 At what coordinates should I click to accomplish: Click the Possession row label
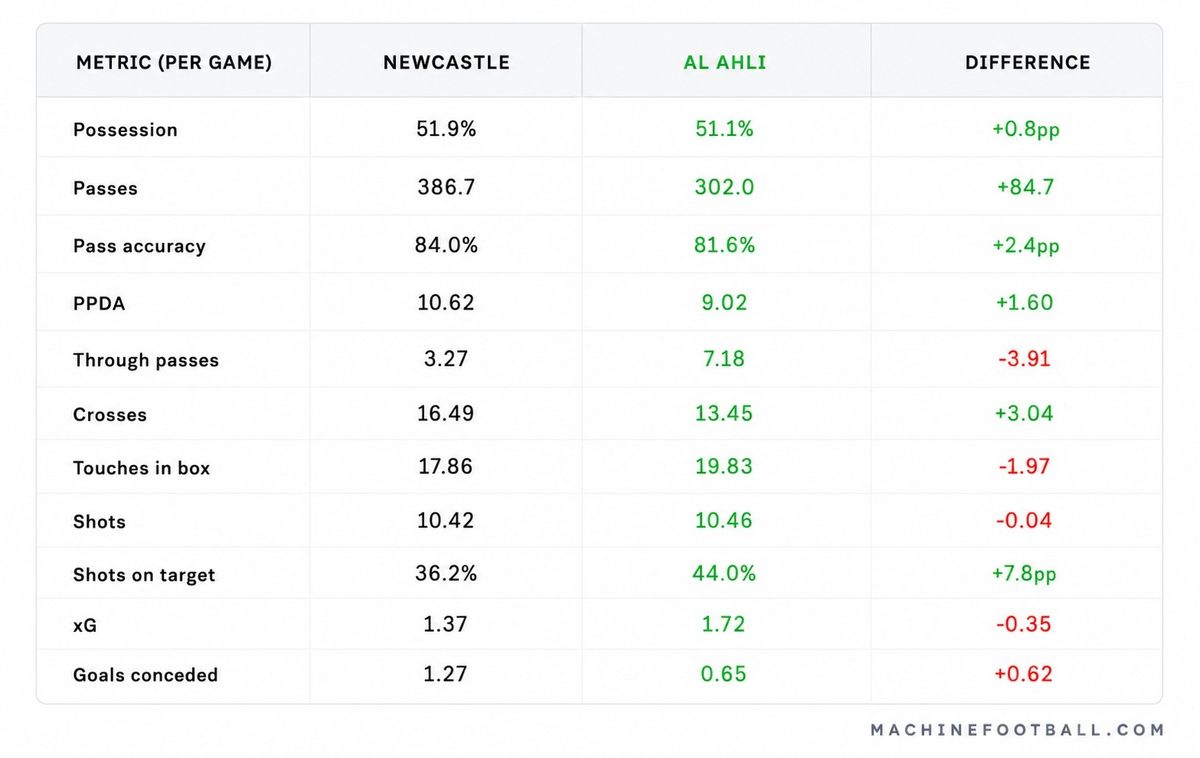[x=125, y=130]
